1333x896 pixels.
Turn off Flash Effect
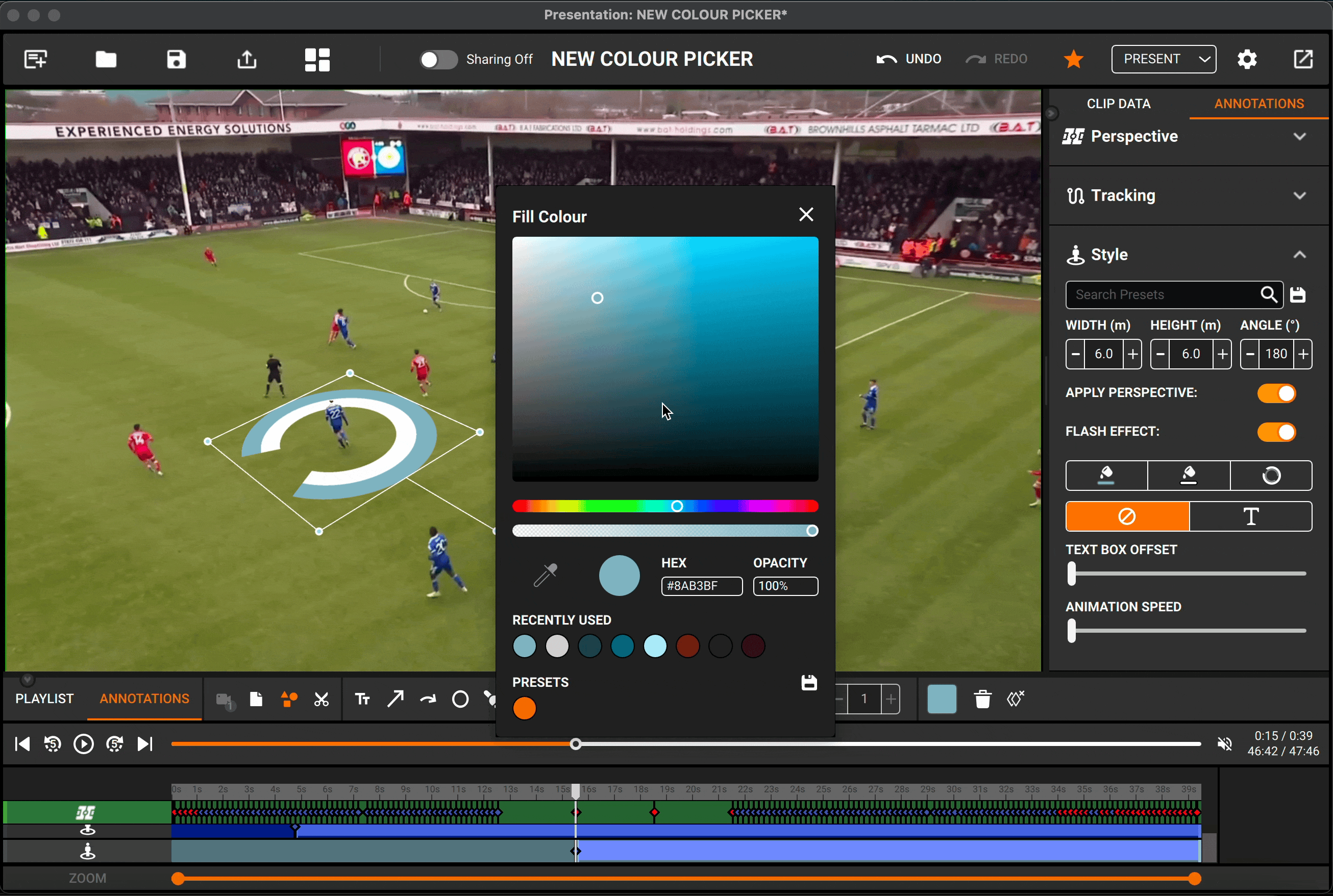(1277, 432)
